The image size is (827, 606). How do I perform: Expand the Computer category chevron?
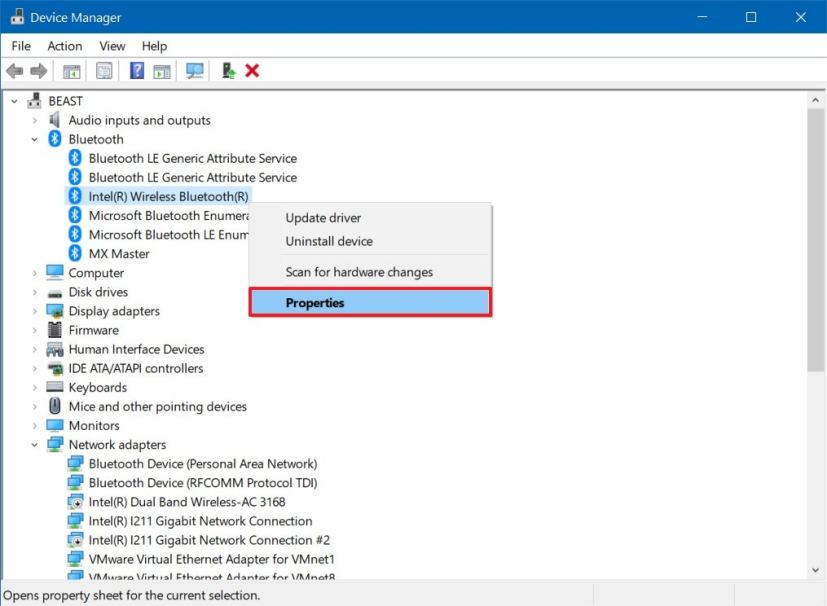click(35, 273)
